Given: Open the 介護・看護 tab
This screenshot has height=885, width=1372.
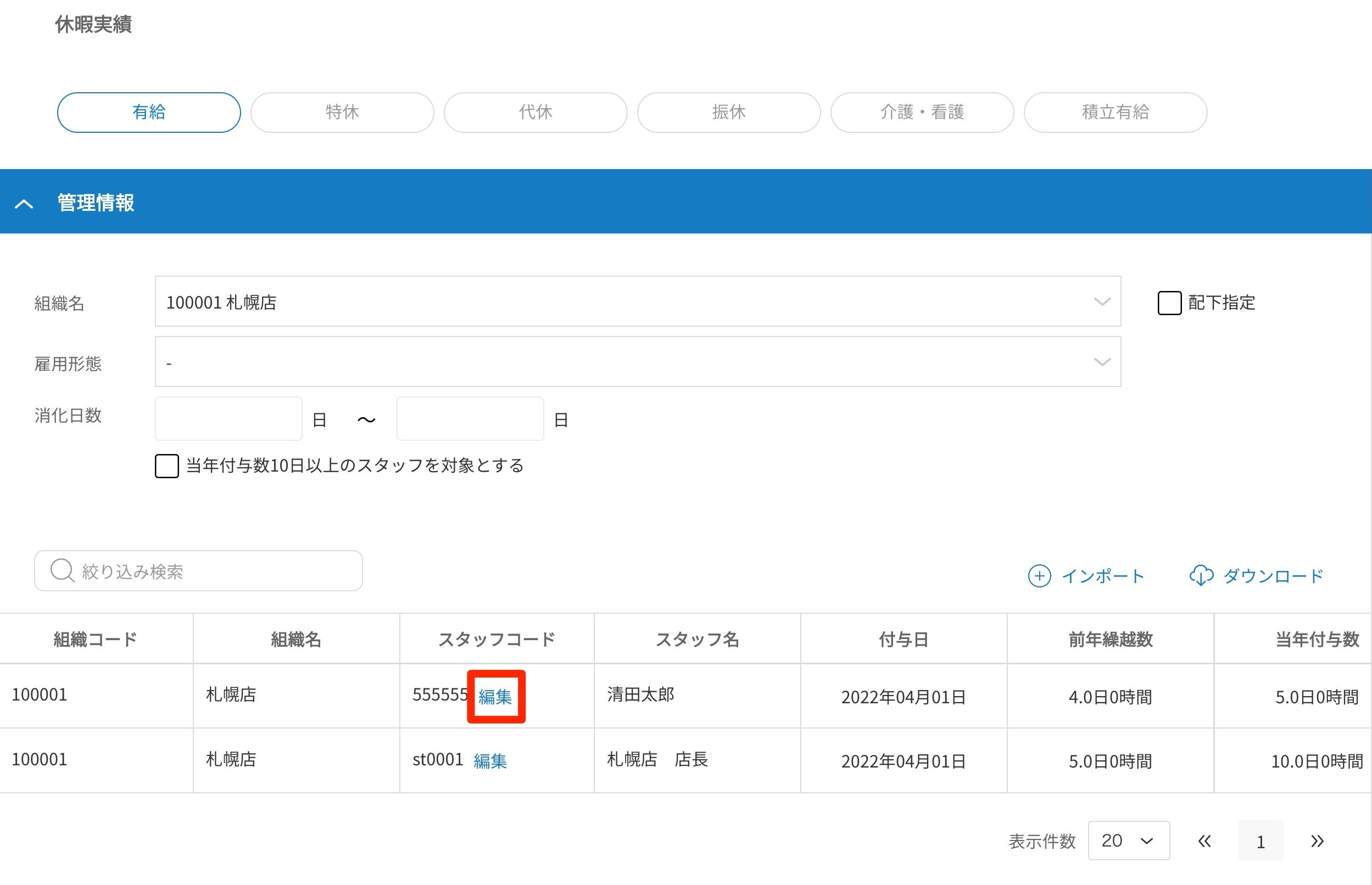Looking at the screenshot, I should point(922,112).
